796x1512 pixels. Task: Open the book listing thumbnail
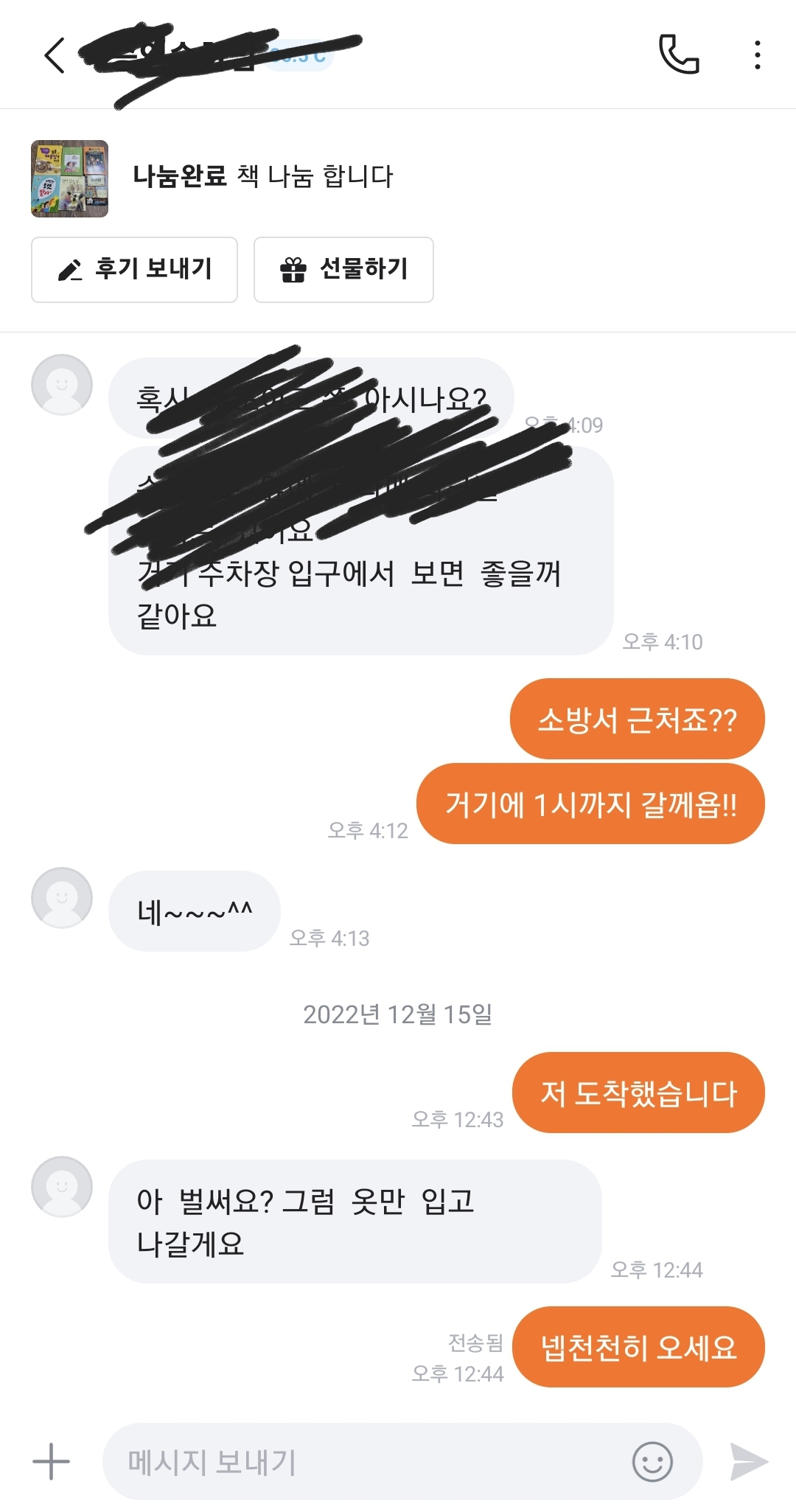(69, 178)
